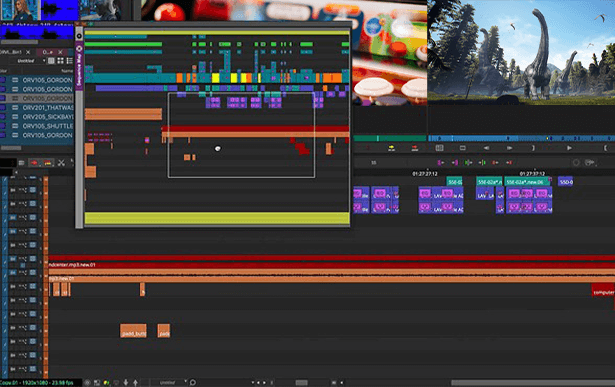
Task: Adjust the timeline zoom slider in the bottom bar
Action: [x=301, y=383]
